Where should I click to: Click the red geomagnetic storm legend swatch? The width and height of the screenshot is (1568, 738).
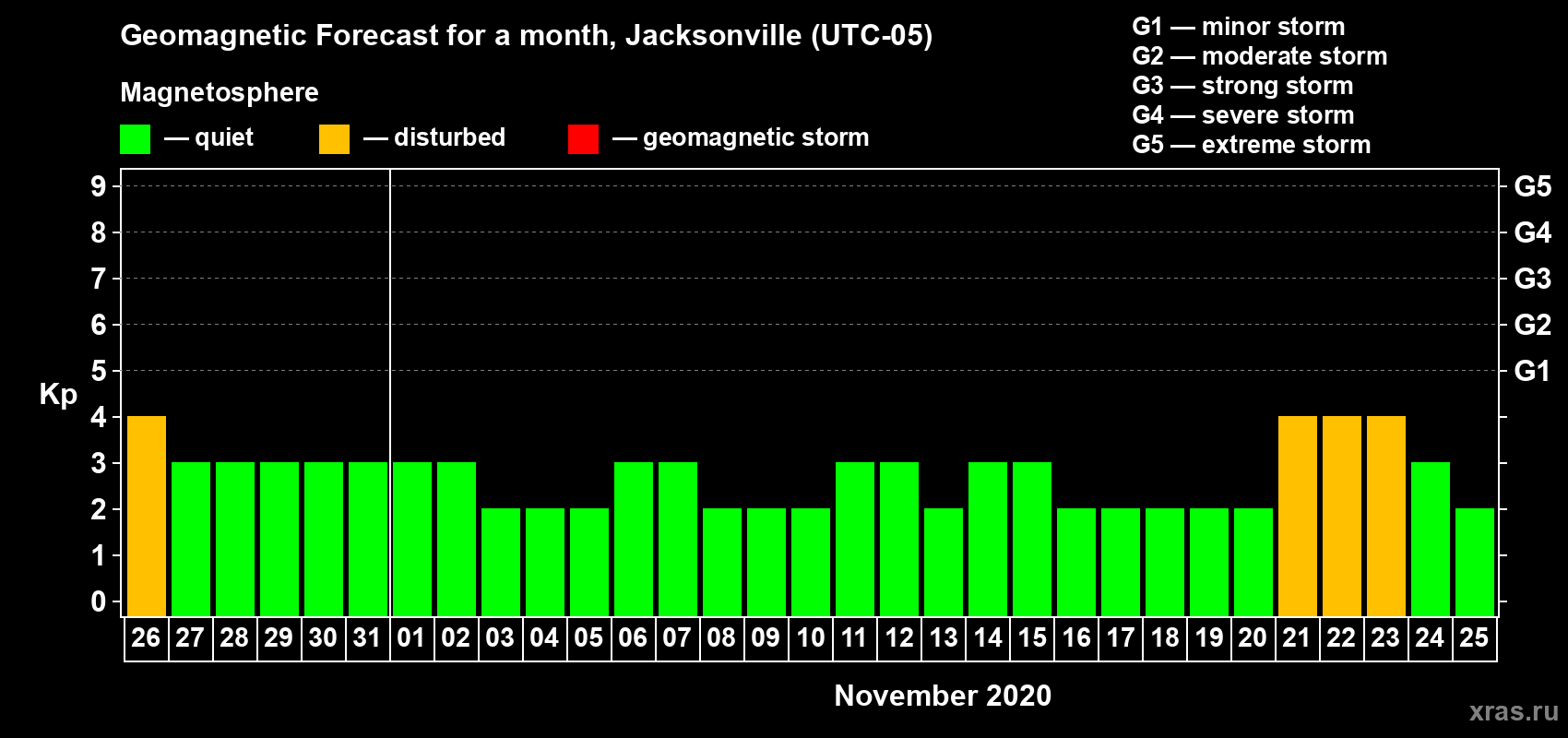pos(583,139)
